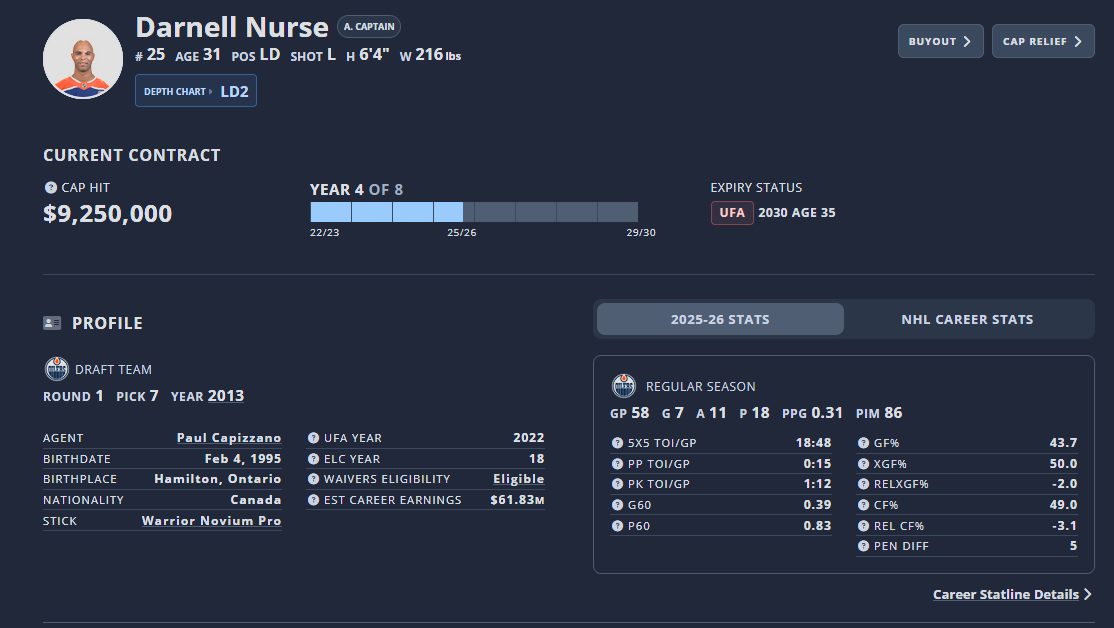Click the 50.0 XGF% value
Viewport: 1114px width, 628px height.
pyautogui.click(x=1063, y=464)
